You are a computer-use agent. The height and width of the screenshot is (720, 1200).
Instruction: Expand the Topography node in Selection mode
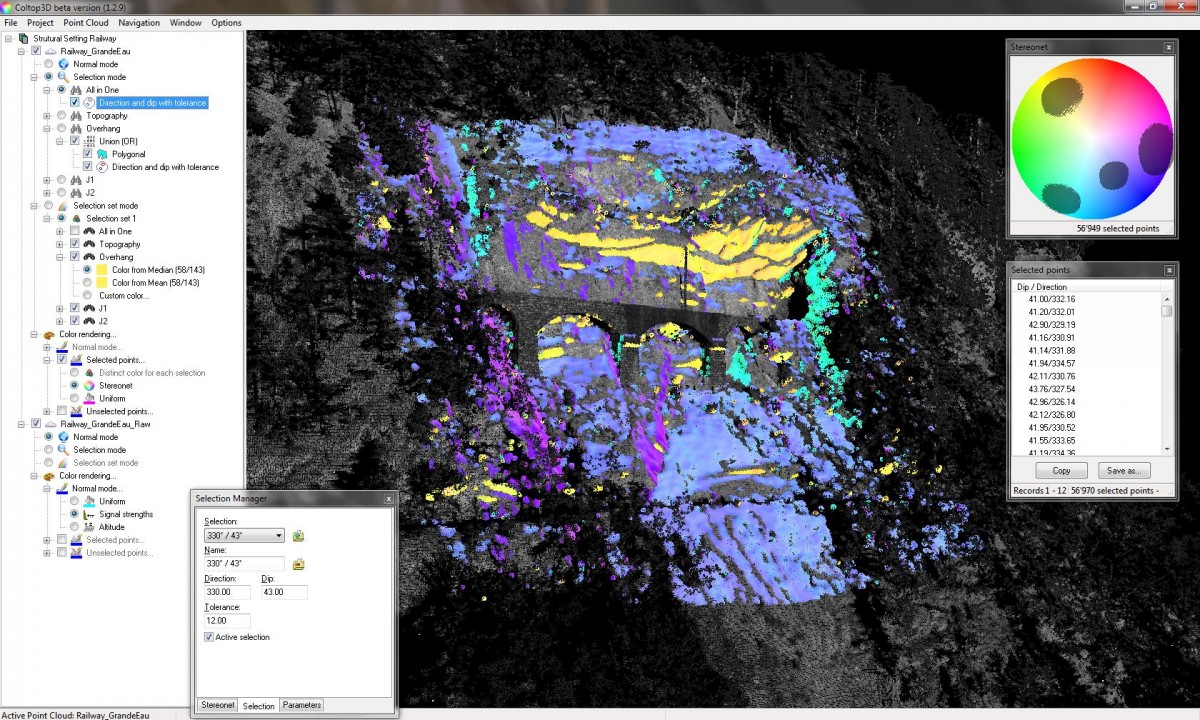click(47, 116)
